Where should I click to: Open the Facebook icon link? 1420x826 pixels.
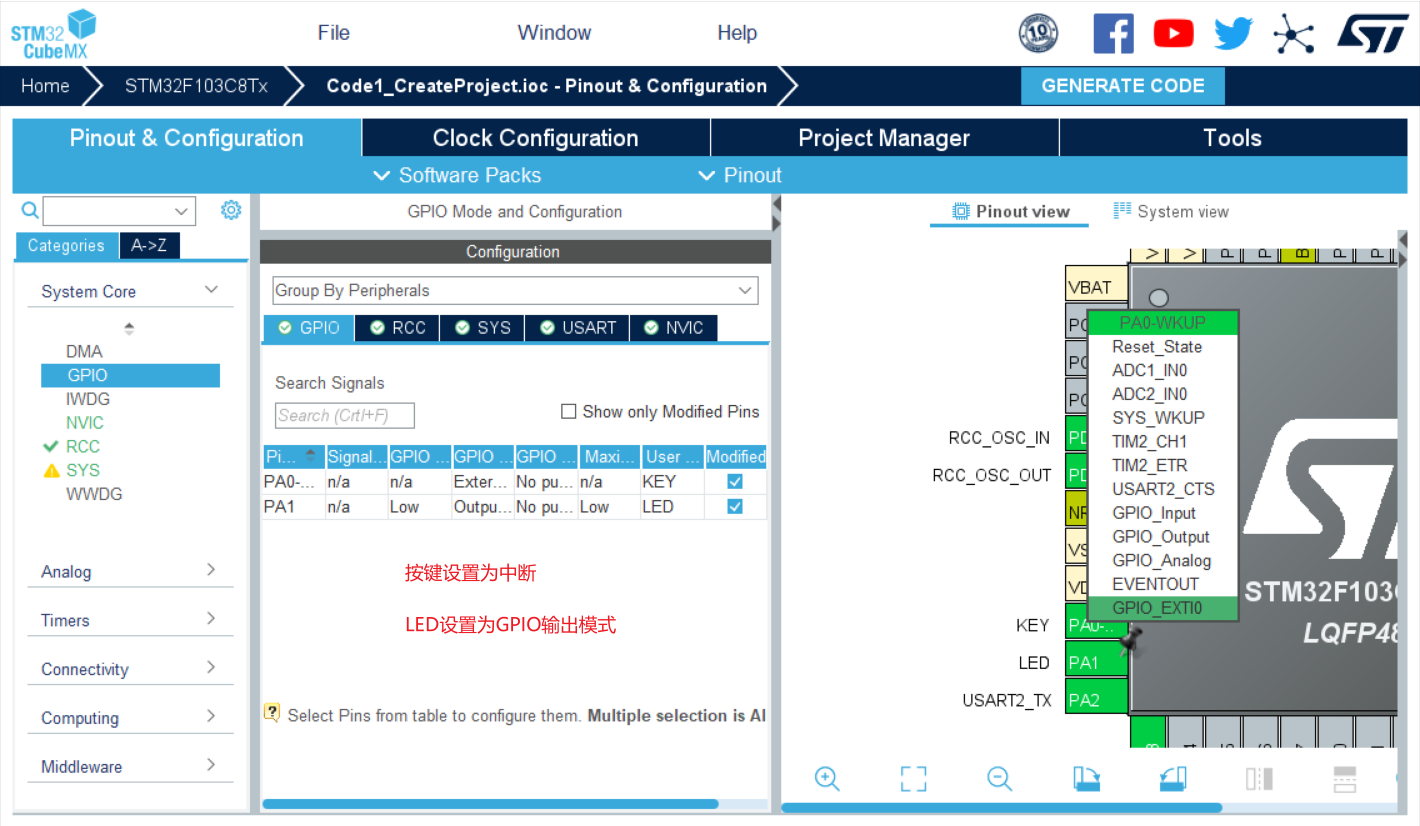tap(1113, 33)
